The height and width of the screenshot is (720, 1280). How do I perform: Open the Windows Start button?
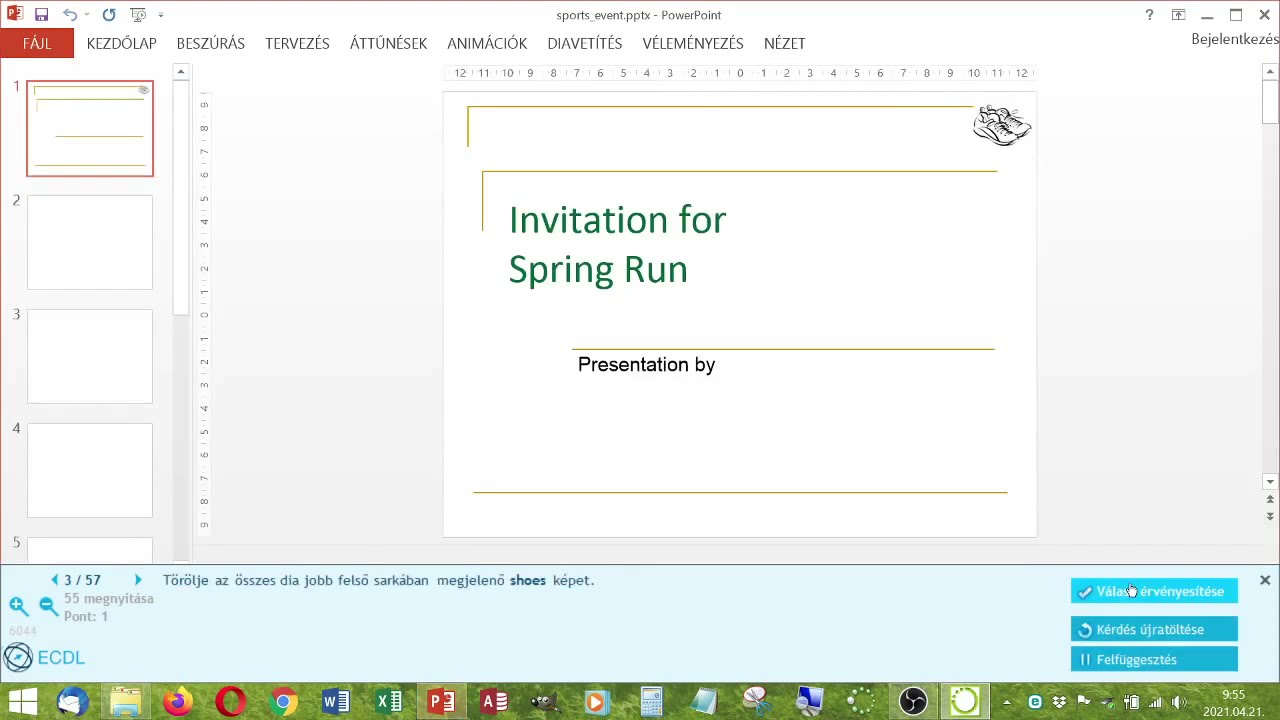pyautogui.click(x=22, y=701)
